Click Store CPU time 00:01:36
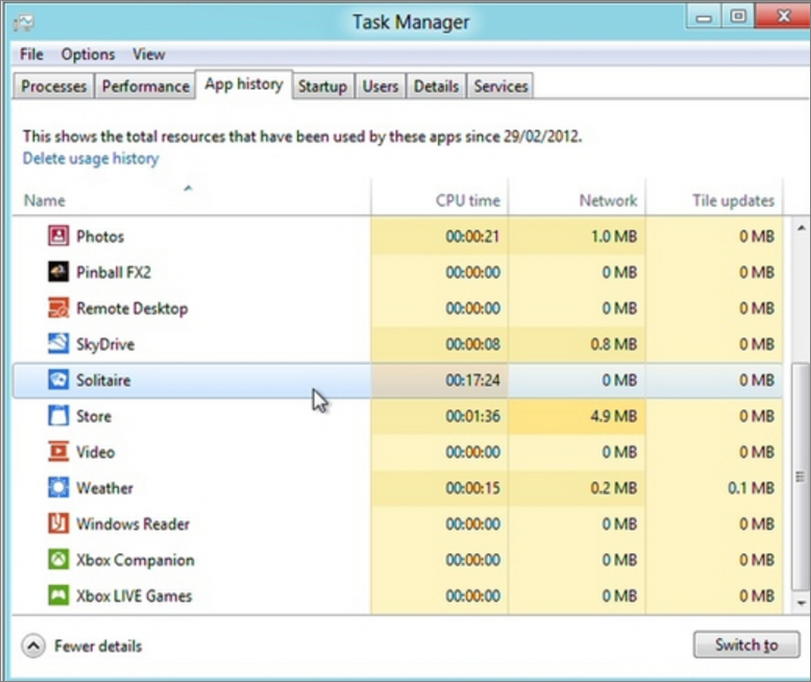Screen dimensions: 811x682 pos(473,416)
